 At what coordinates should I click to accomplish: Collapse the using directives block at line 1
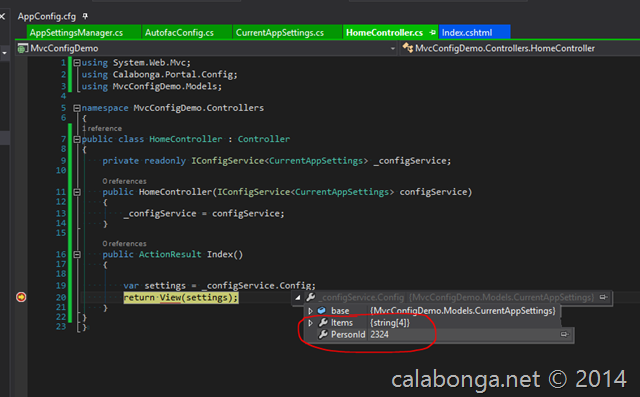pos(77,63)
